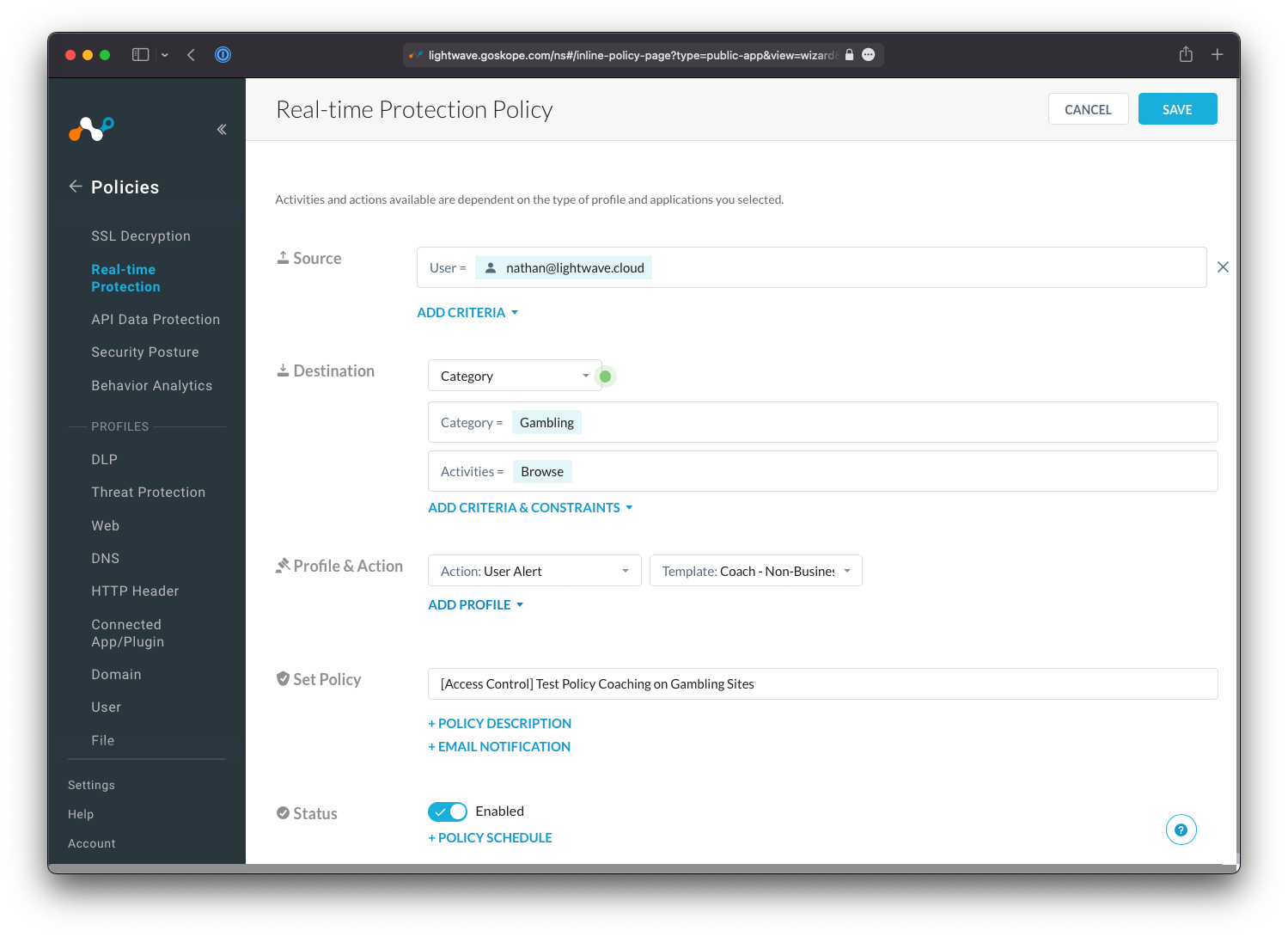Go back using Policies arrow icon
The height and width of the screenshot is (937, 1288).
pyautogui.click(x=76, y=187)
